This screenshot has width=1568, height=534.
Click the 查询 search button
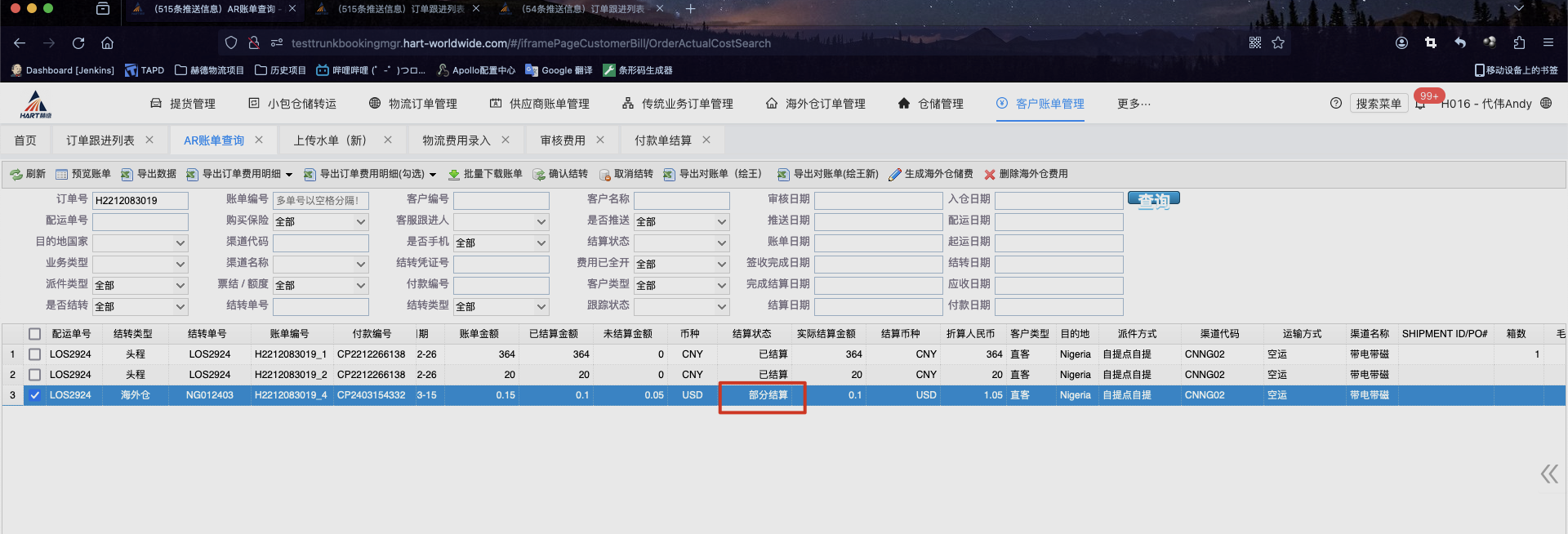pos(1153,199)
